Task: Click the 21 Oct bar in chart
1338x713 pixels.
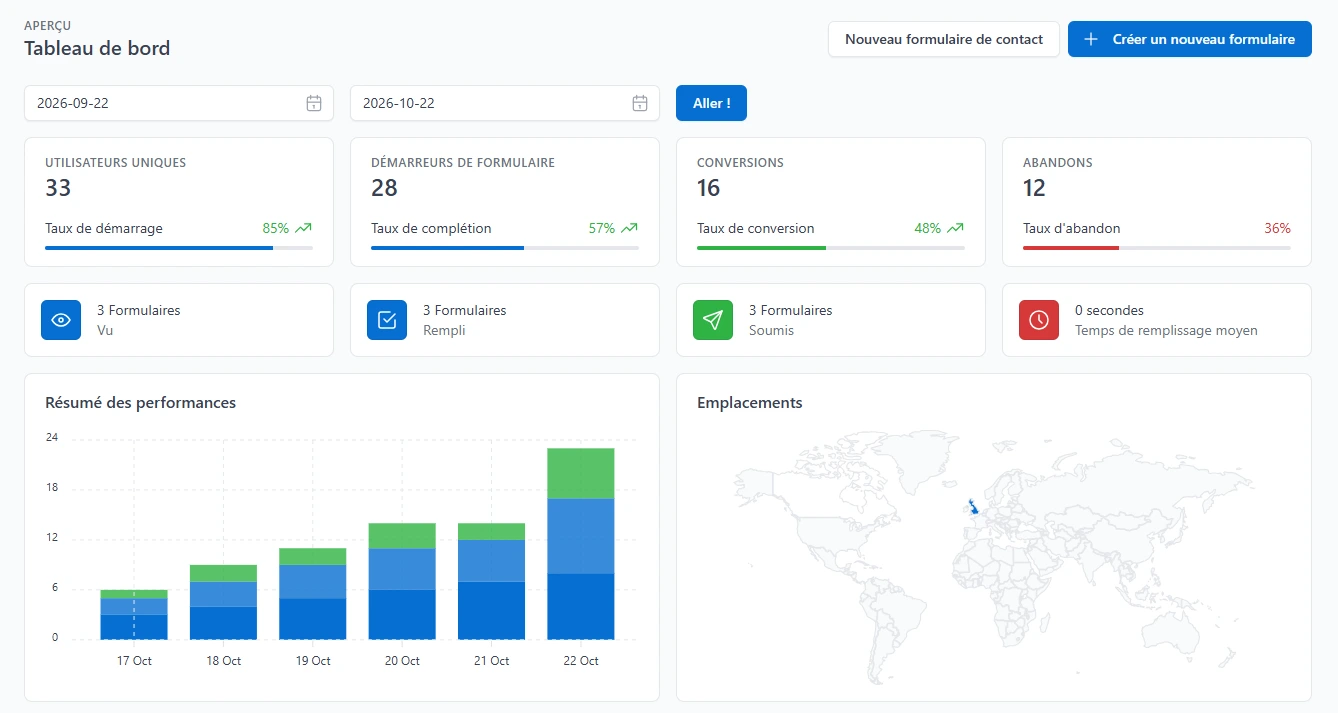Action: click(492, 581)
